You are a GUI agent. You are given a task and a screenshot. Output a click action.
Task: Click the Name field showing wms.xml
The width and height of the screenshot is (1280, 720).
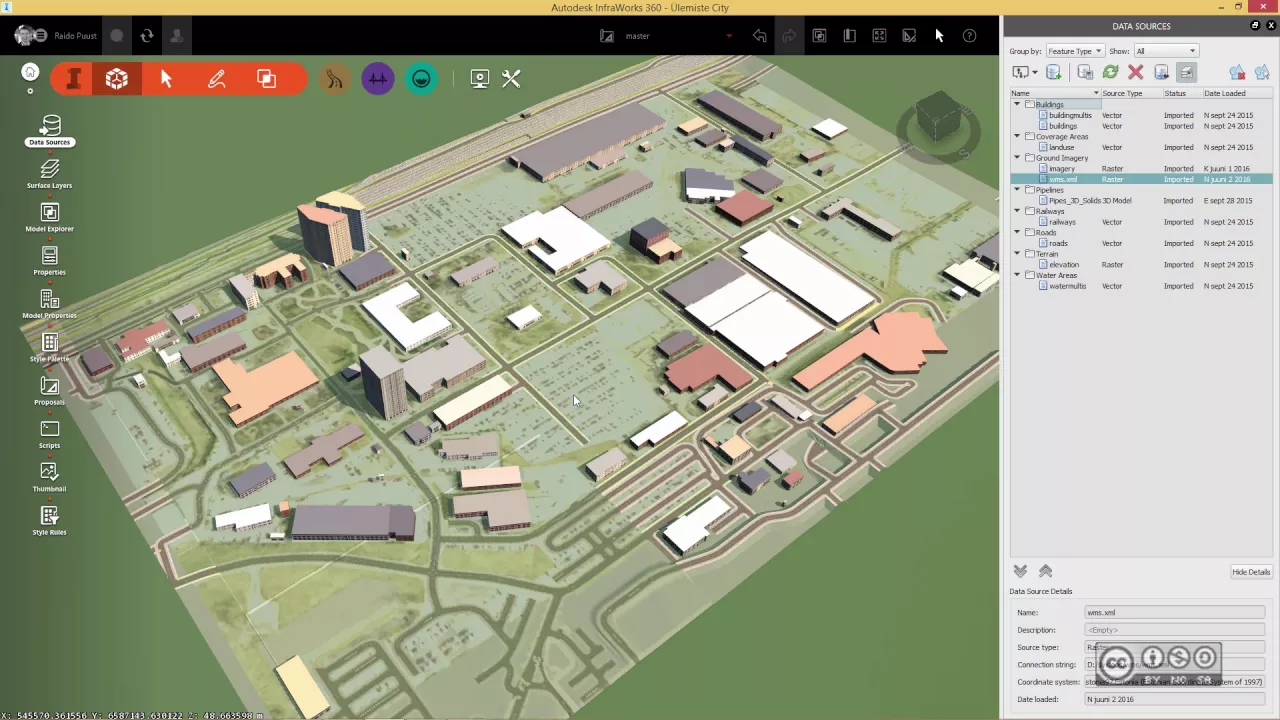(1175, 612)
